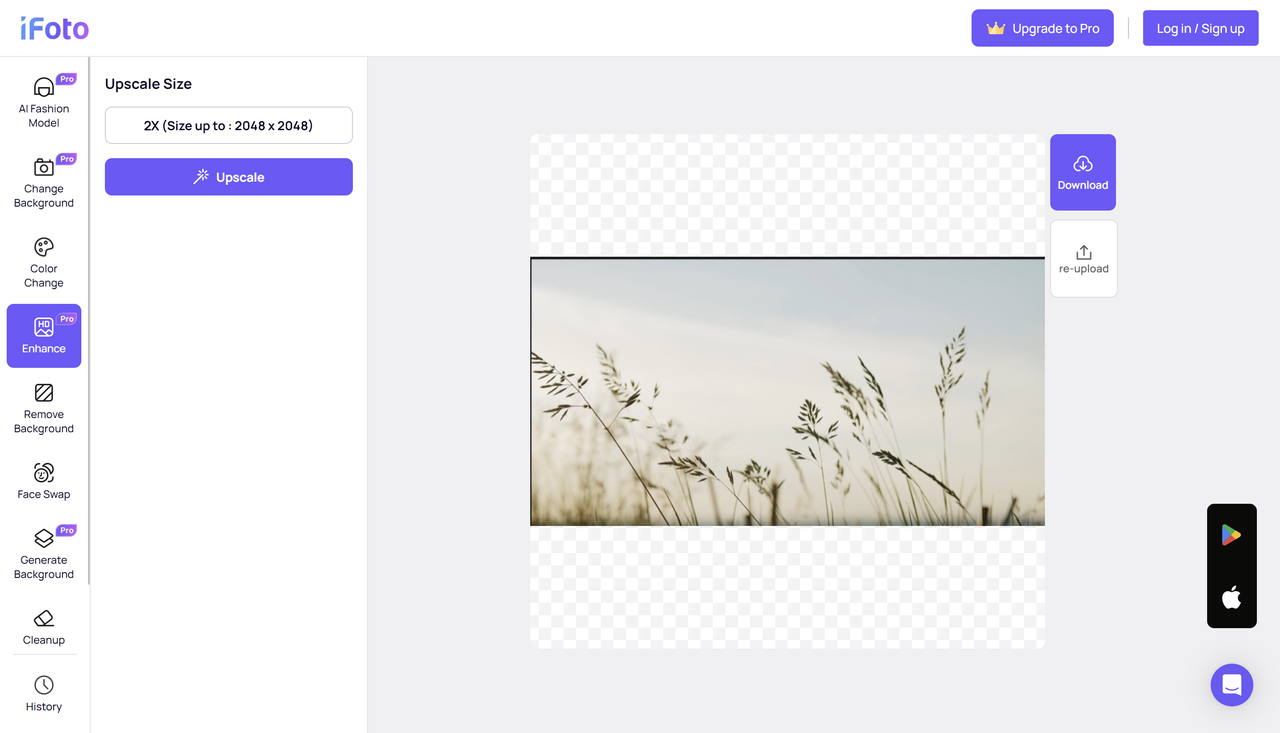This screenshot has height=733, width=1280.
Task: Re-upload a different image
Action: (1083, 258)
